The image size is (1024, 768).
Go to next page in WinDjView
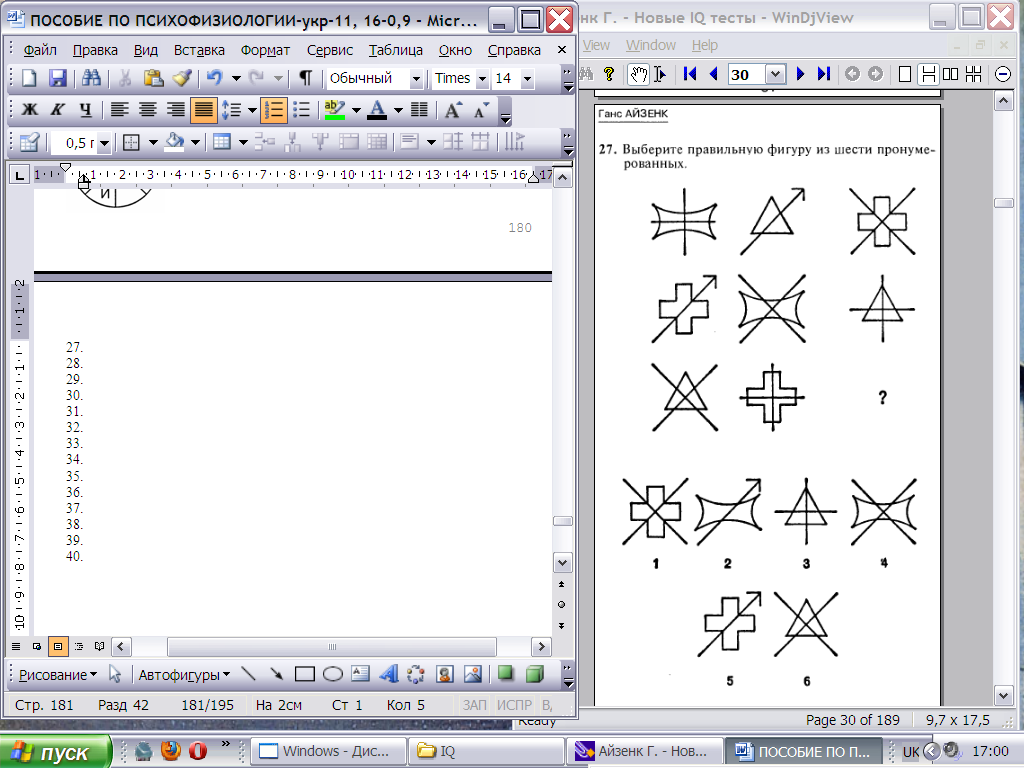tap(800, 74)
